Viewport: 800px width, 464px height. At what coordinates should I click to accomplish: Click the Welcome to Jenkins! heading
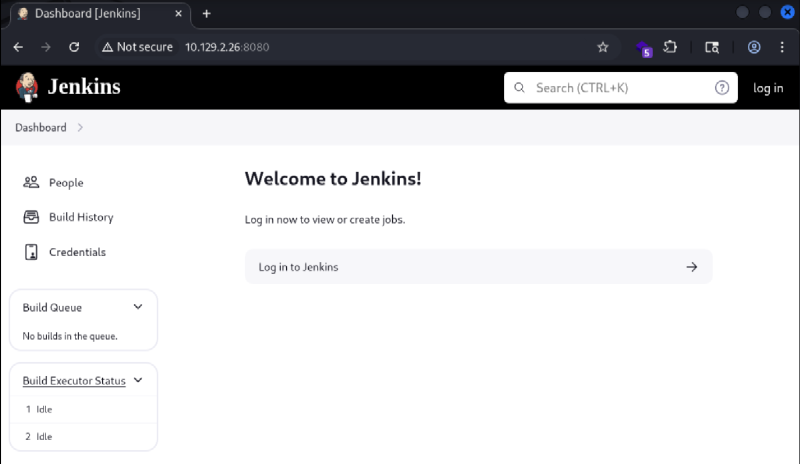333,179
